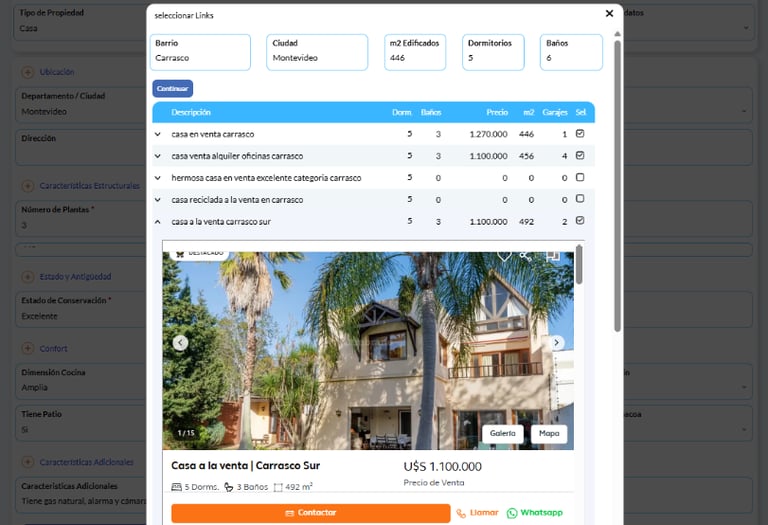Click the Whatsapp contact link
768x525 pixels.
(535, 513)
